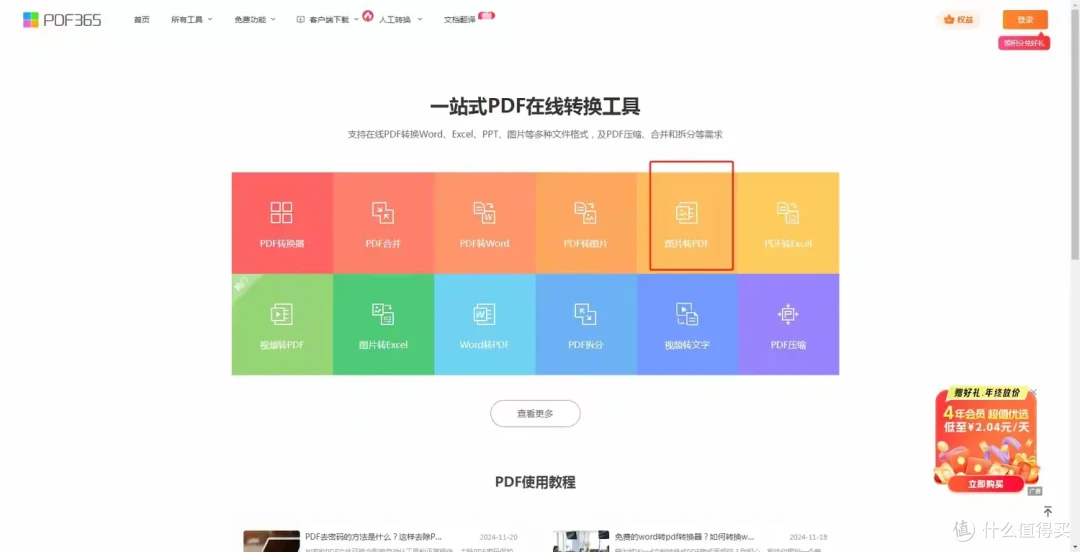Select the PDF拆分 tool tile
Screen dimensions: 1080x552
pyautogui.click(x=586, y=325)
